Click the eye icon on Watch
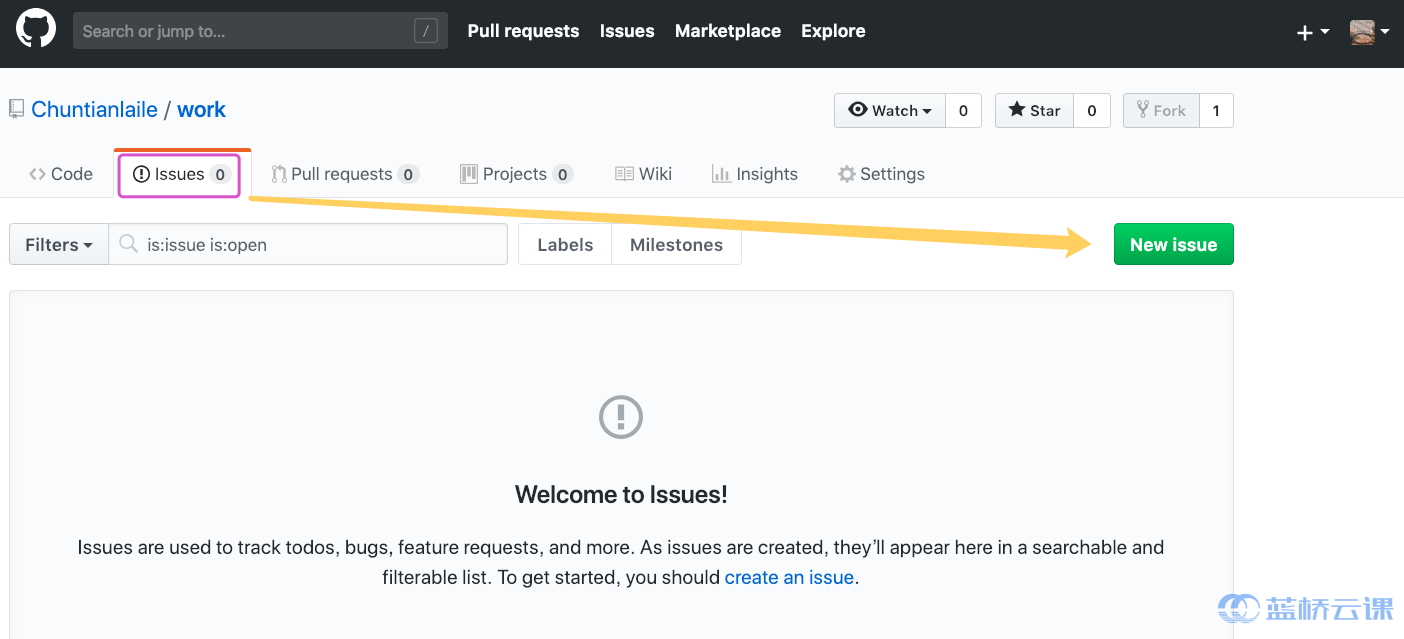The image size is (1404, 639). [x=857, y=110]
